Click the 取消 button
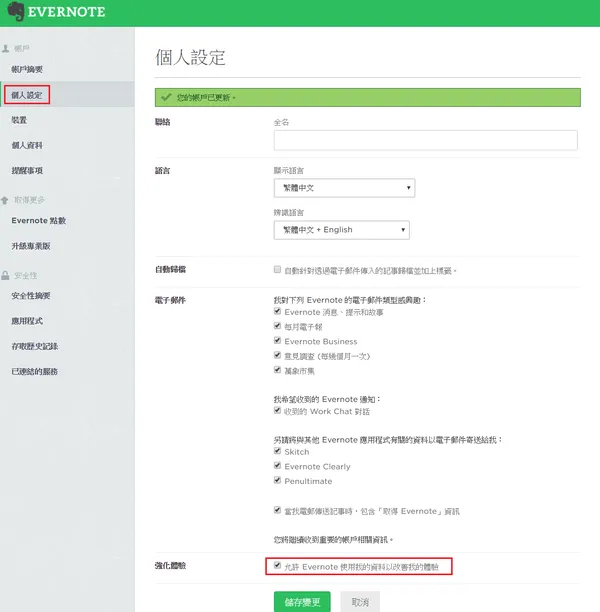The image size is (600, 612). tap(360, 602)
